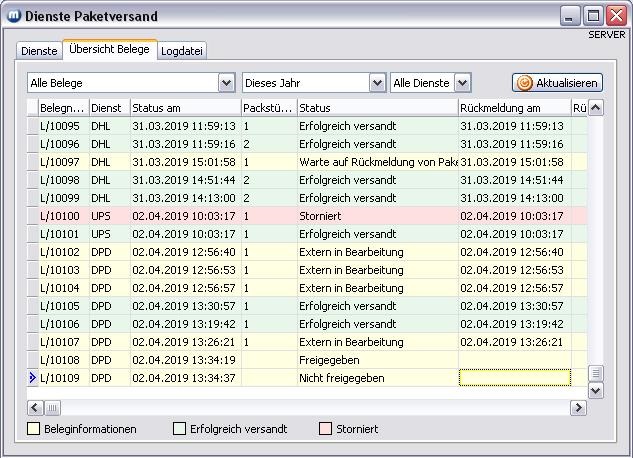
Task: Sort by the Dienst column header
Action: [107, 107]
